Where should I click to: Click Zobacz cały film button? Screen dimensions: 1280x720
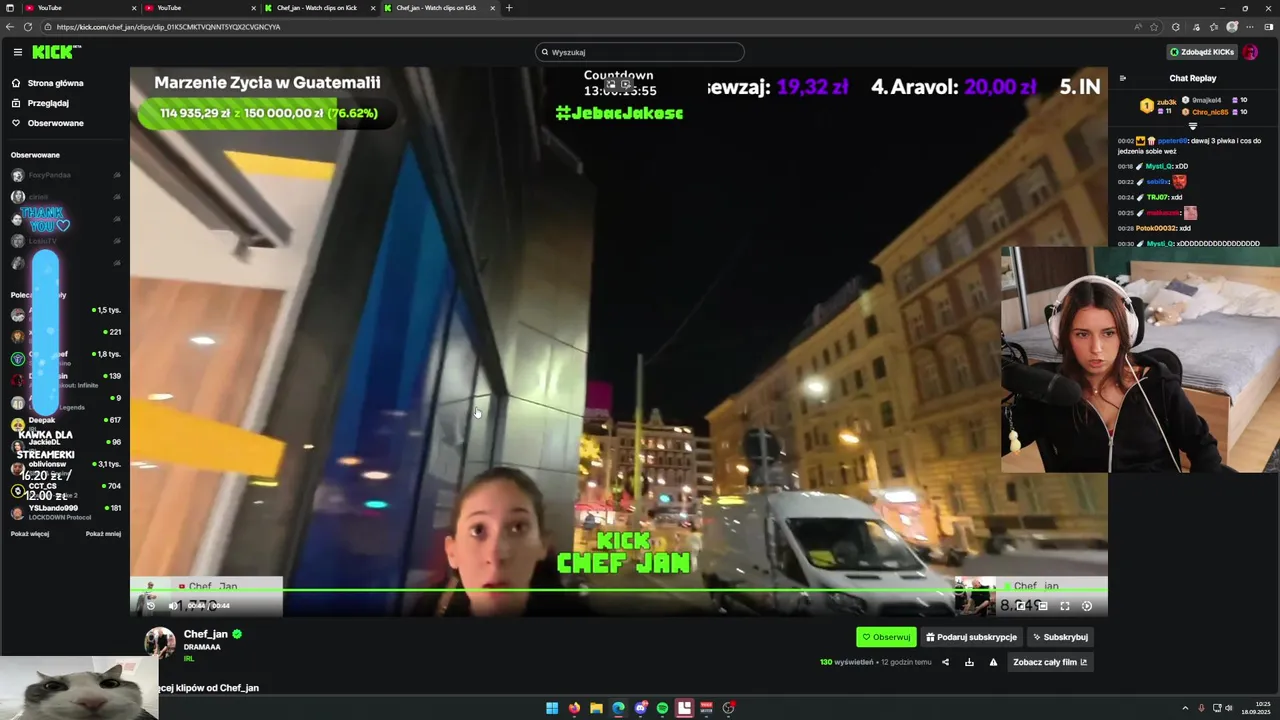tap(1050, 662)
